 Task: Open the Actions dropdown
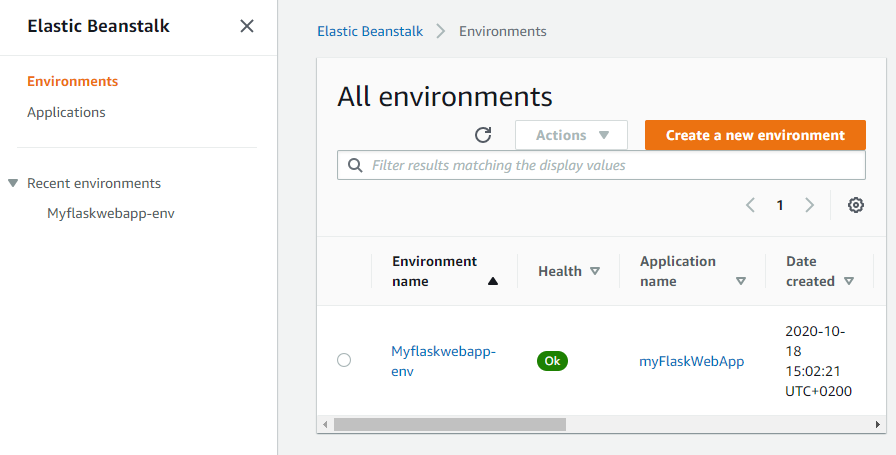571,135
